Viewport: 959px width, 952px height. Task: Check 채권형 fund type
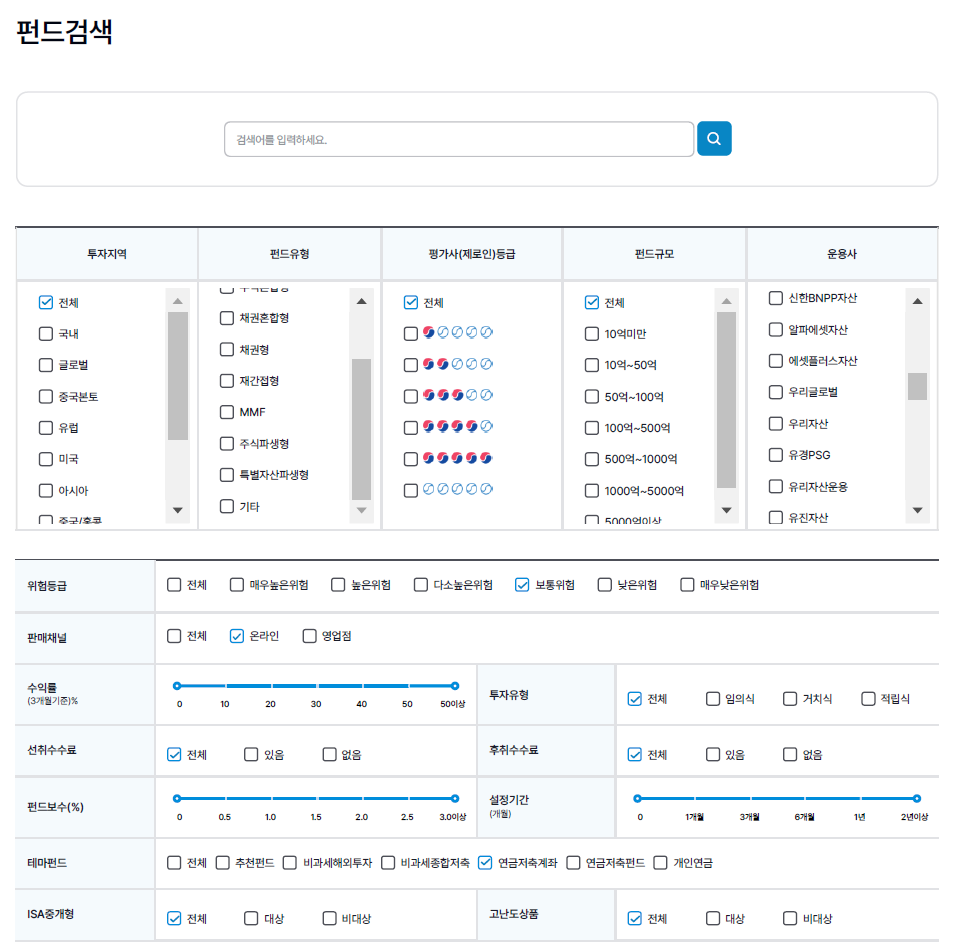[x=227, y=349]
